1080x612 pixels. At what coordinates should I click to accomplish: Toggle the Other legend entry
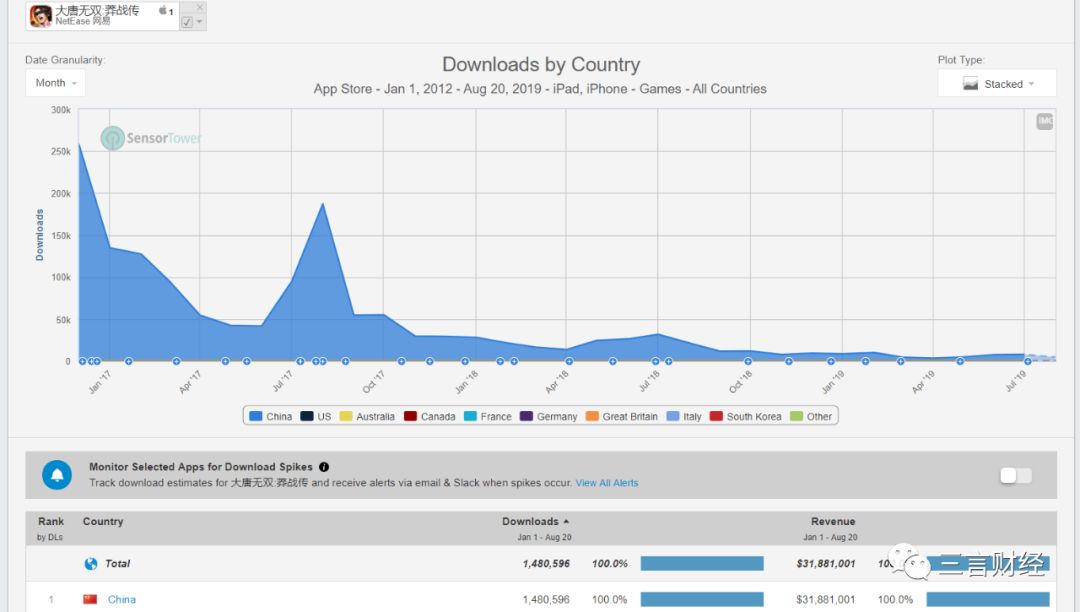(811, 416)
